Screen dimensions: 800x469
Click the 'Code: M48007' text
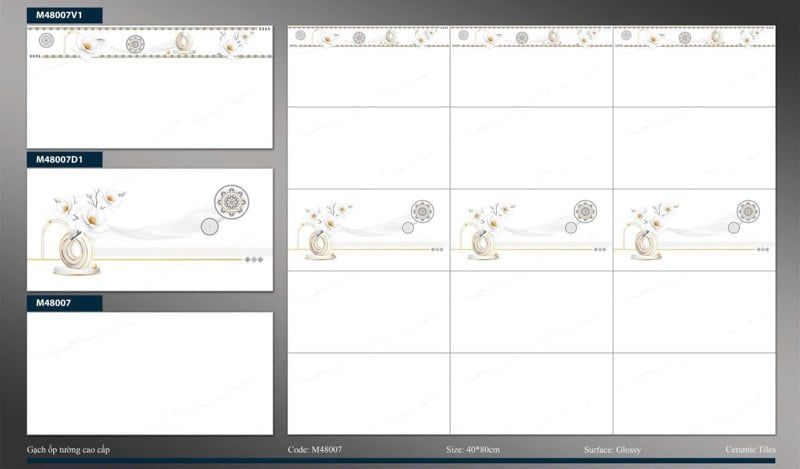[315, 450]
